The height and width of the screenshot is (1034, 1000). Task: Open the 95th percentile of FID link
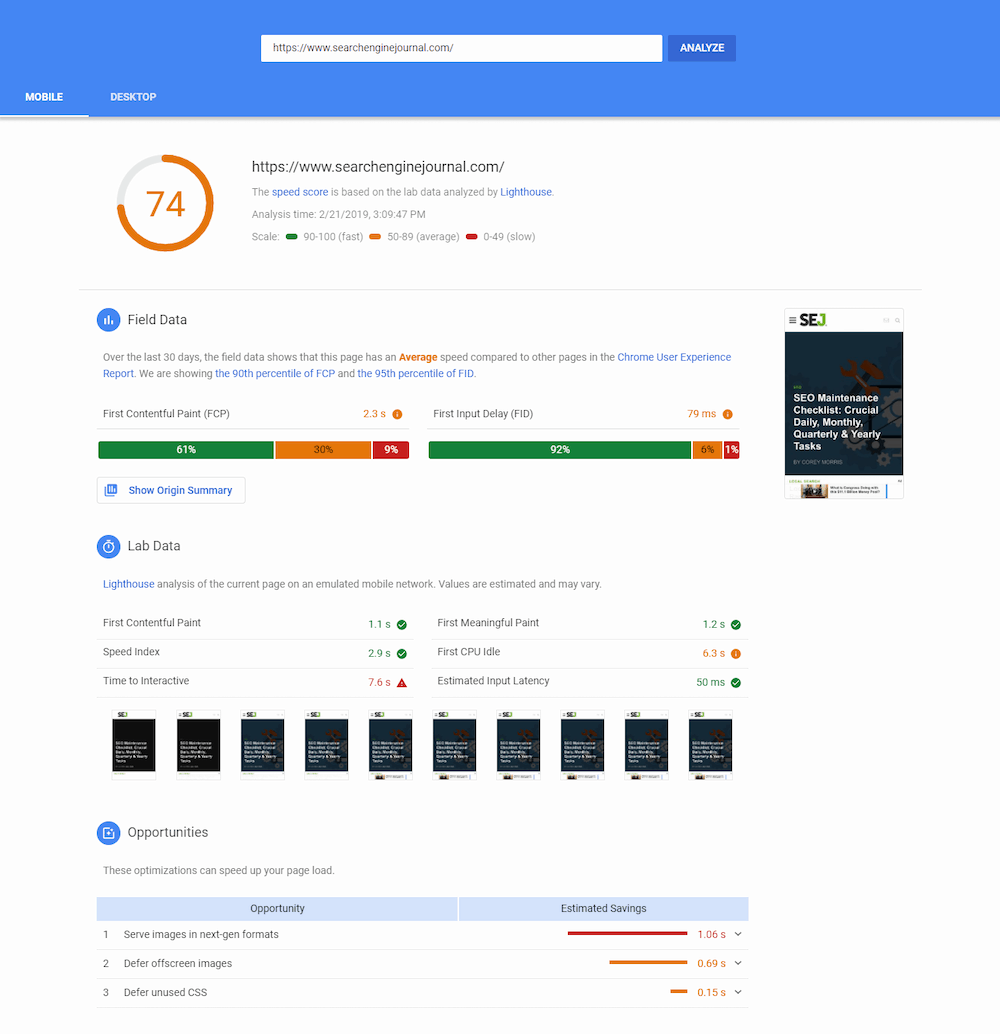coord(416,373)
